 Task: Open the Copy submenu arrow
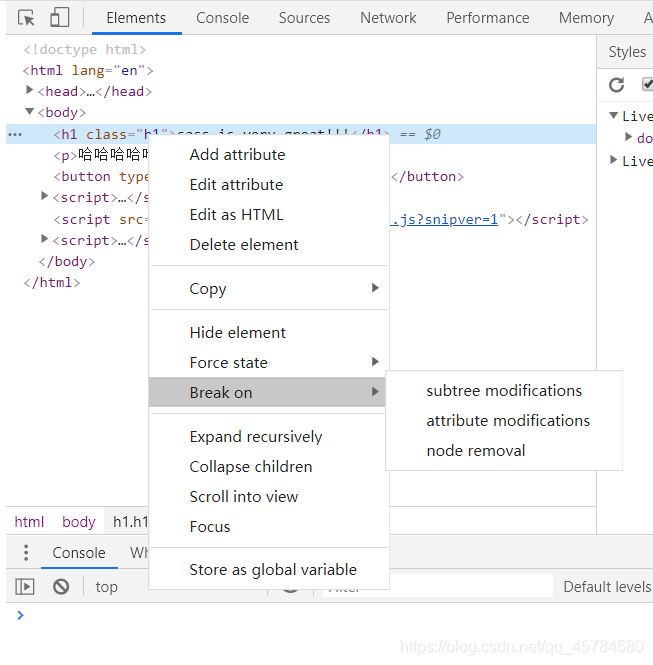(x=375, y=288)
